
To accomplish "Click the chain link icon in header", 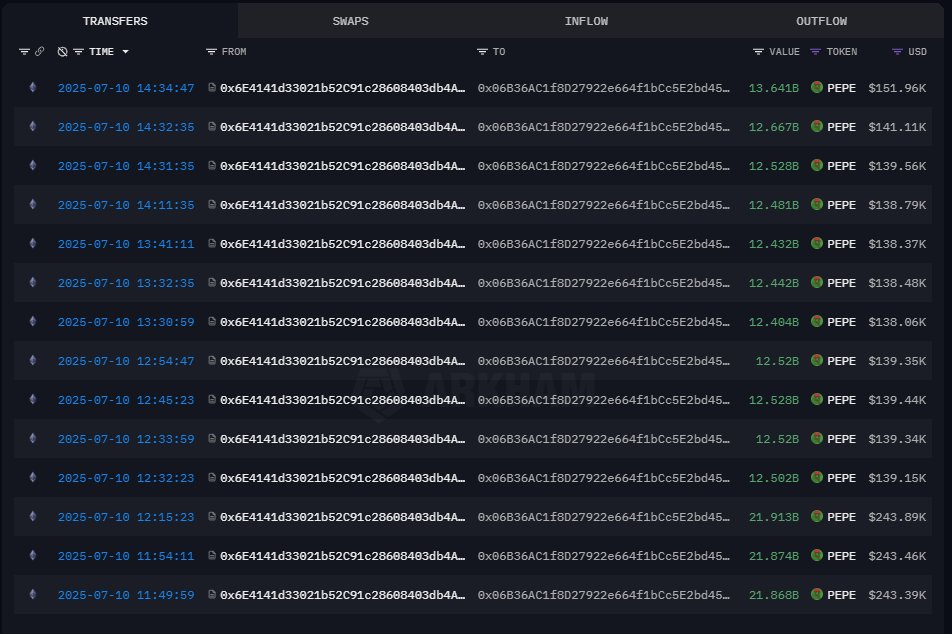I will pos(39,52).
